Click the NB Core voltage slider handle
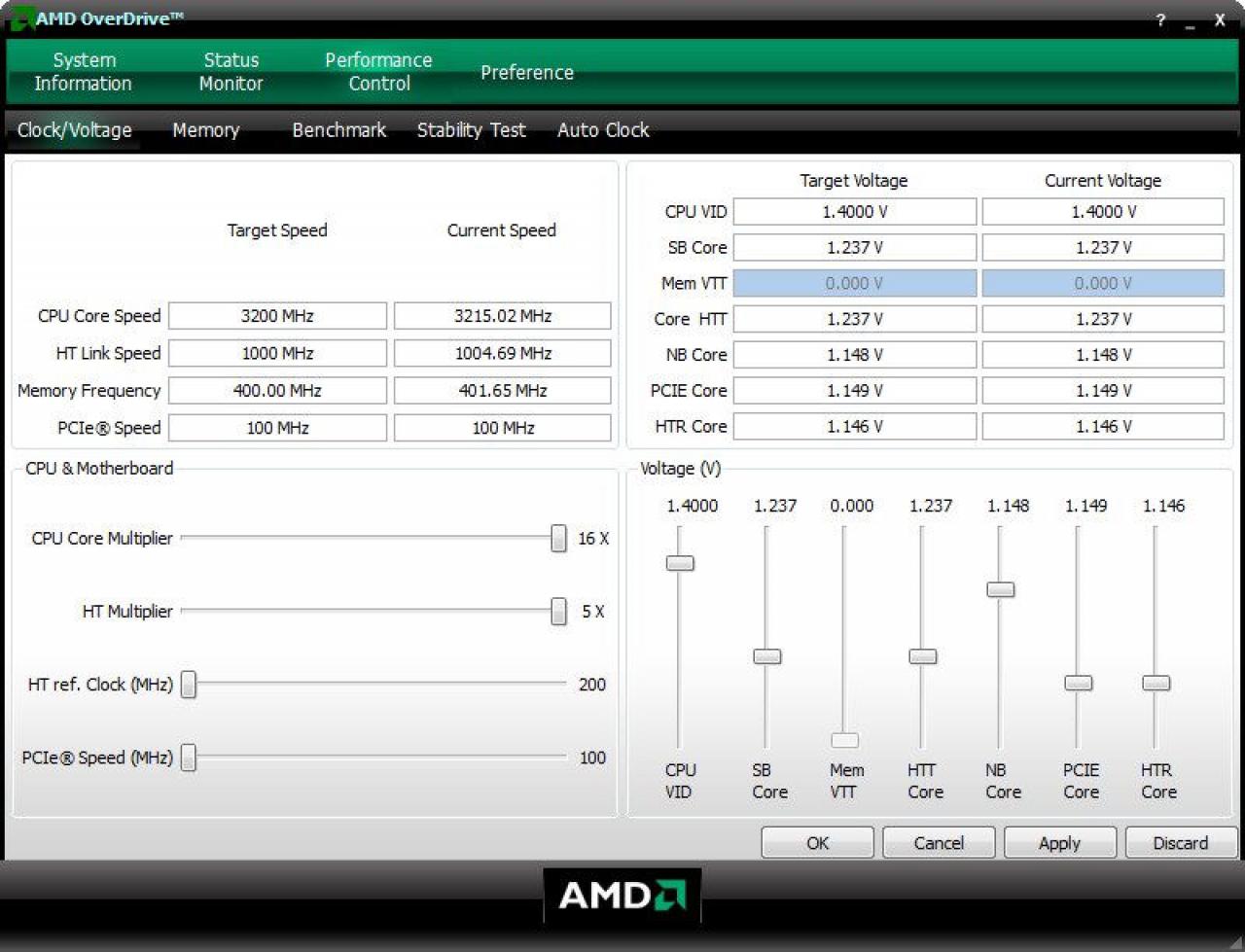1245x952 pixels. pos(1001,589)
